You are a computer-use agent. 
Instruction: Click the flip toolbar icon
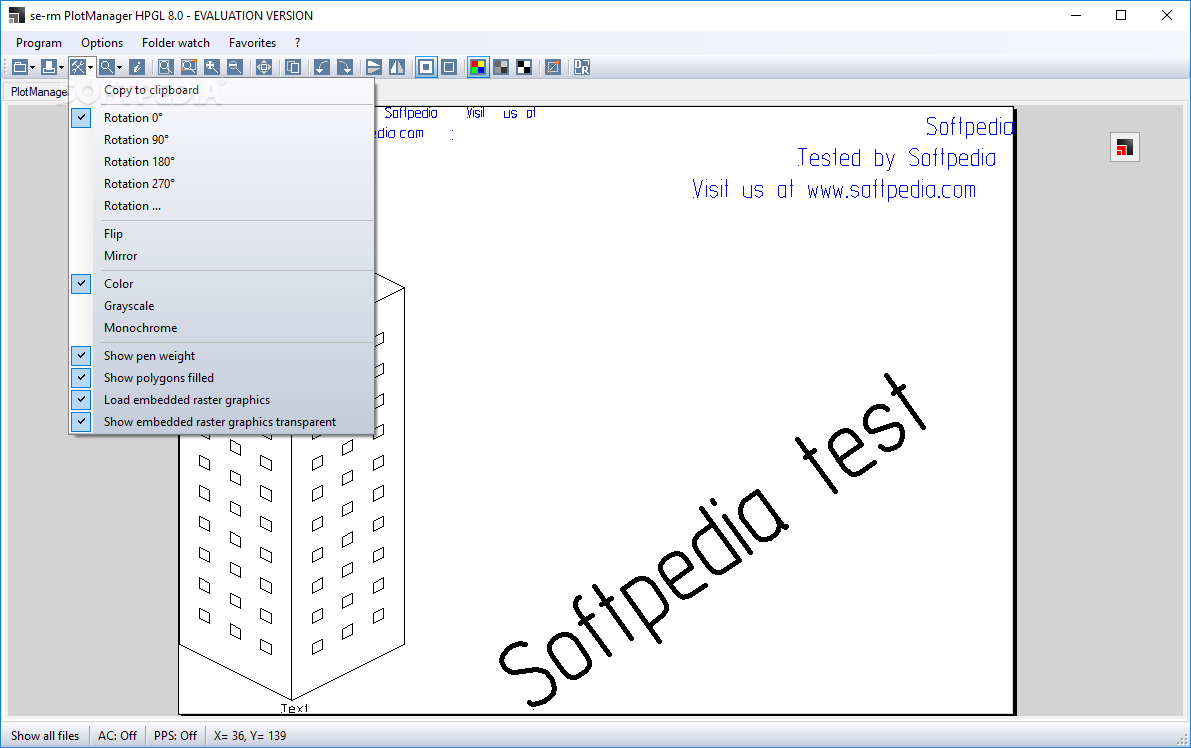point(374,68)
